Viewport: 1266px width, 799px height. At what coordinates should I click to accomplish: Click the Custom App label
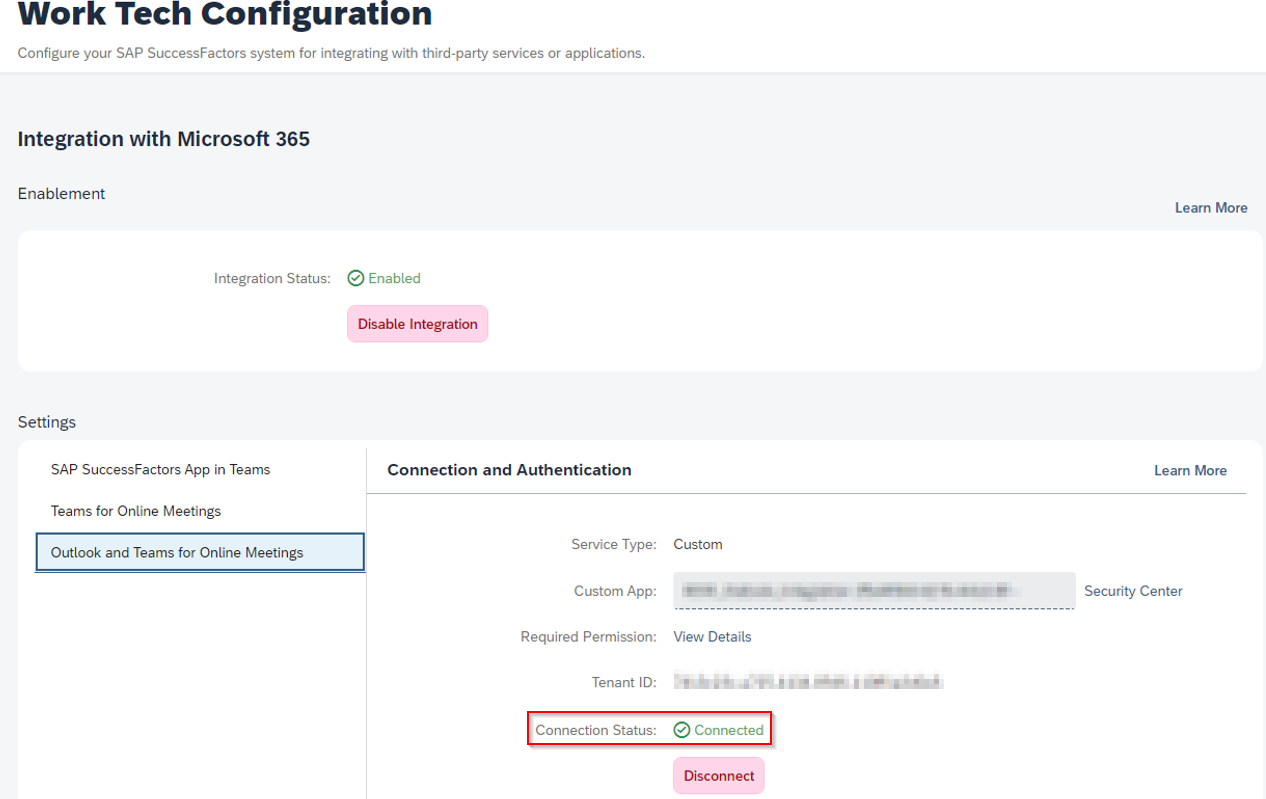(615, 591)
